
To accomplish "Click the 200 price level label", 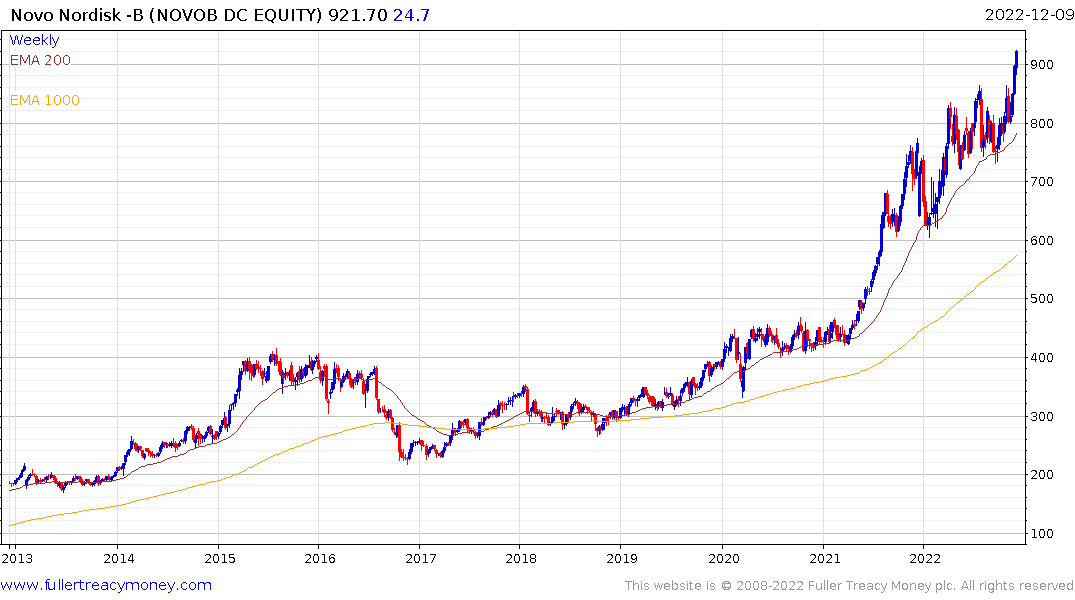I will click(x=1041, y=475).
